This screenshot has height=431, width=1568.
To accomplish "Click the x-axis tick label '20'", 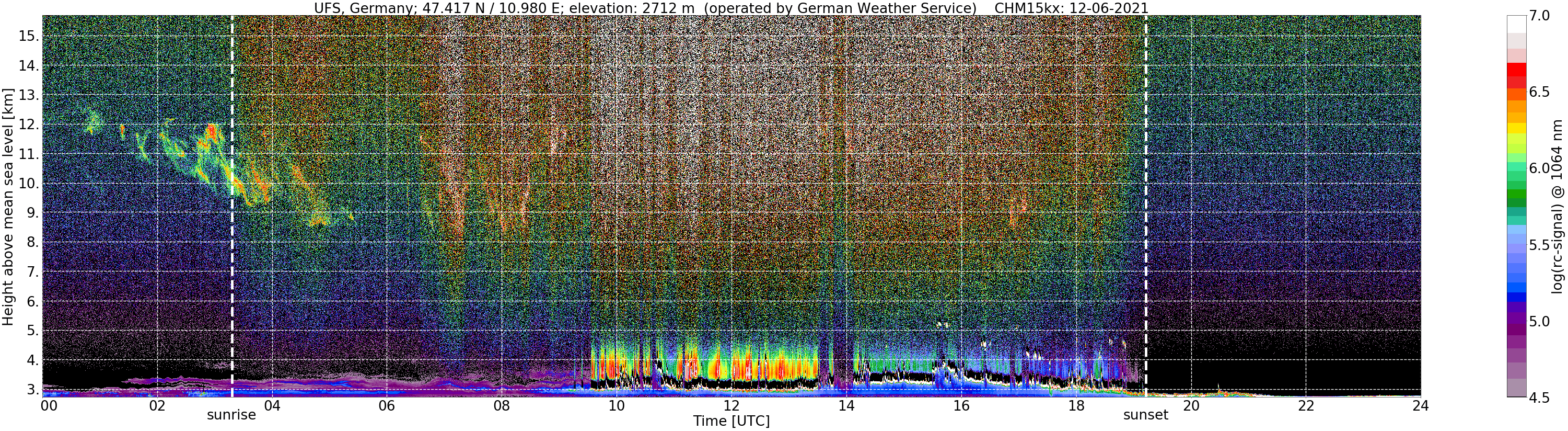I will 1191,406.
